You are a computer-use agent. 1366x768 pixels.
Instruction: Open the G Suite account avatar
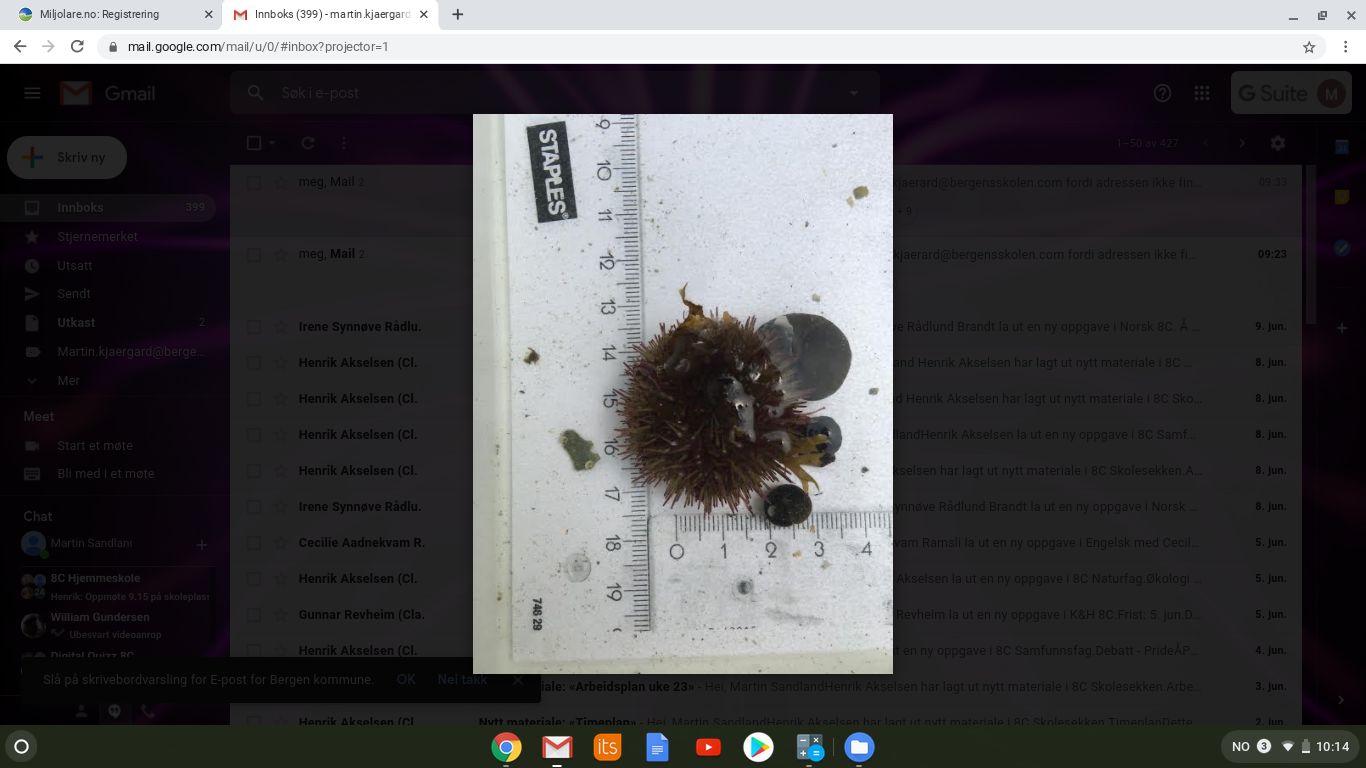pos(1330,94)
